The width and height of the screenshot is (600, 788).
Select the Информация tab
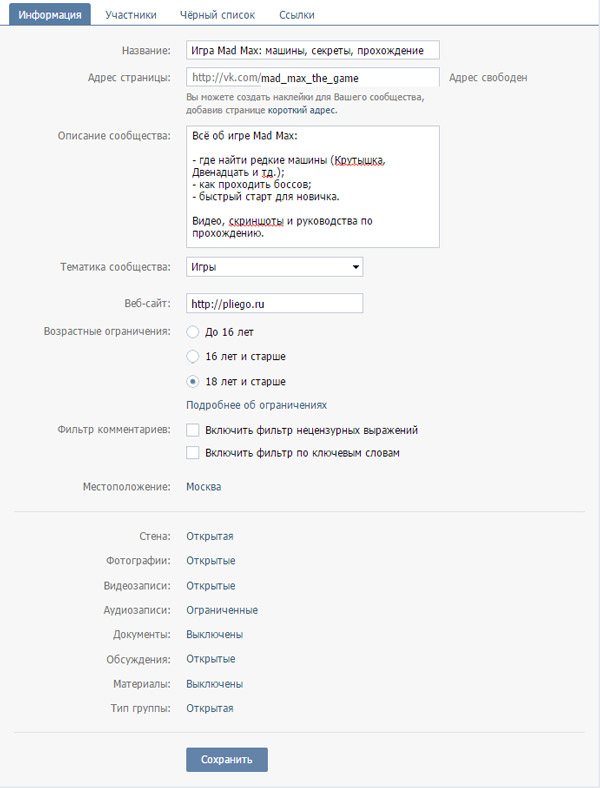click(50, 14)
